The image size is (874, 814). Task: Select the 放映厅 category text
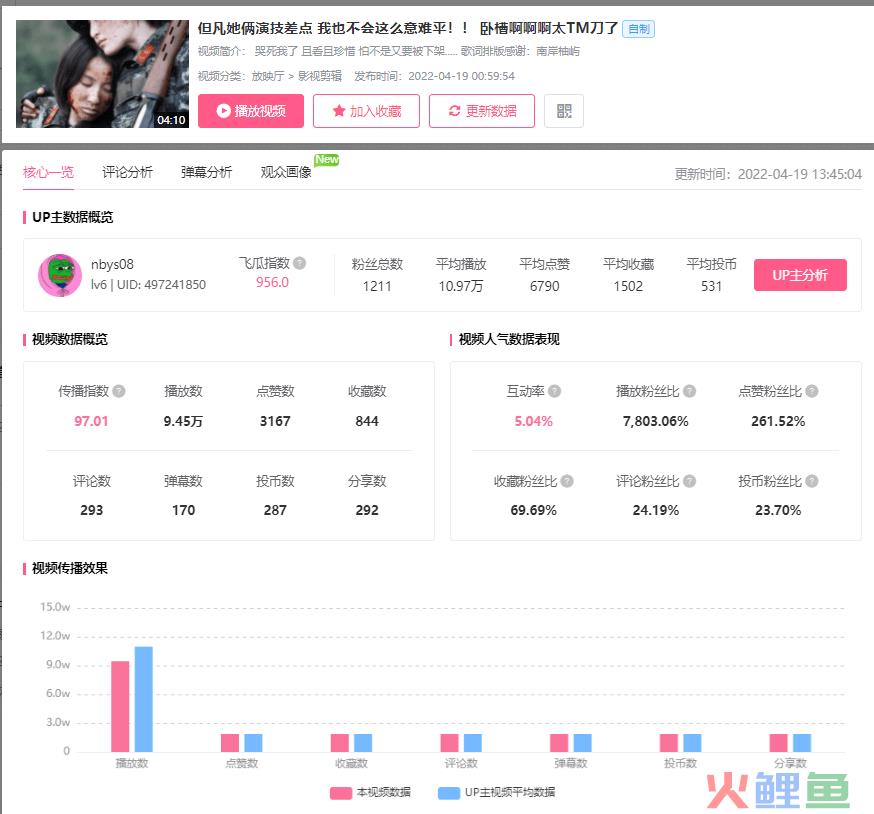click(268, 76)
